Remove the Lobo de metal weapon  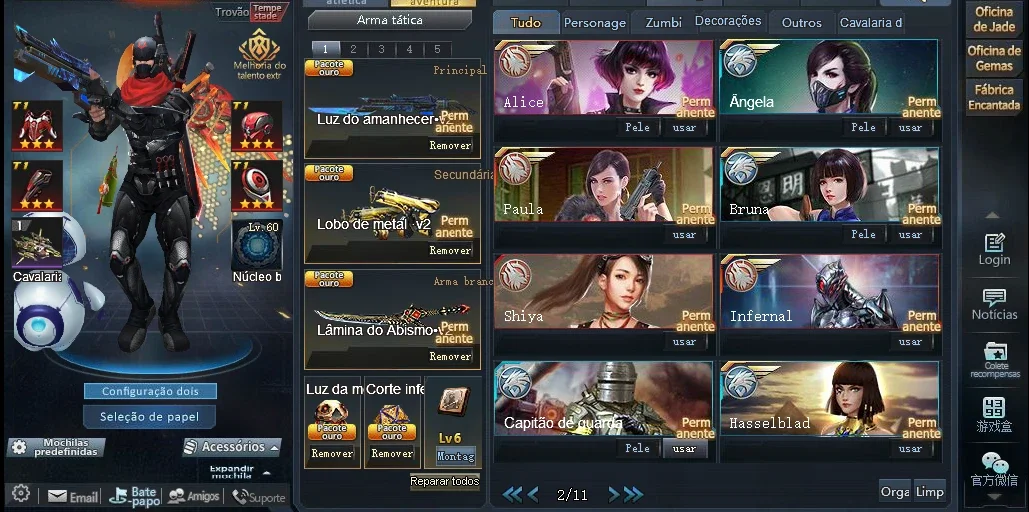pyautogui.click(x=450, y=250)
